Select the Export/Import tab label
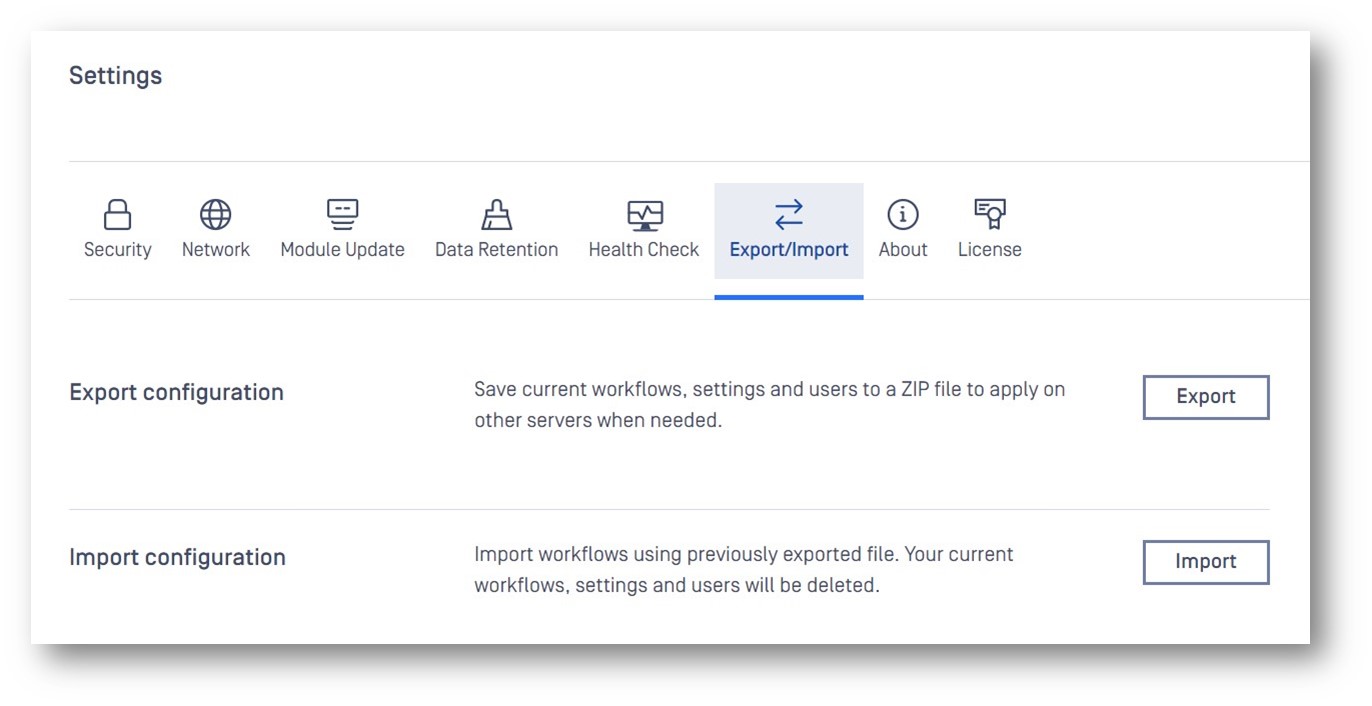This screenshot has height=706, width=1372. [789, 250]
